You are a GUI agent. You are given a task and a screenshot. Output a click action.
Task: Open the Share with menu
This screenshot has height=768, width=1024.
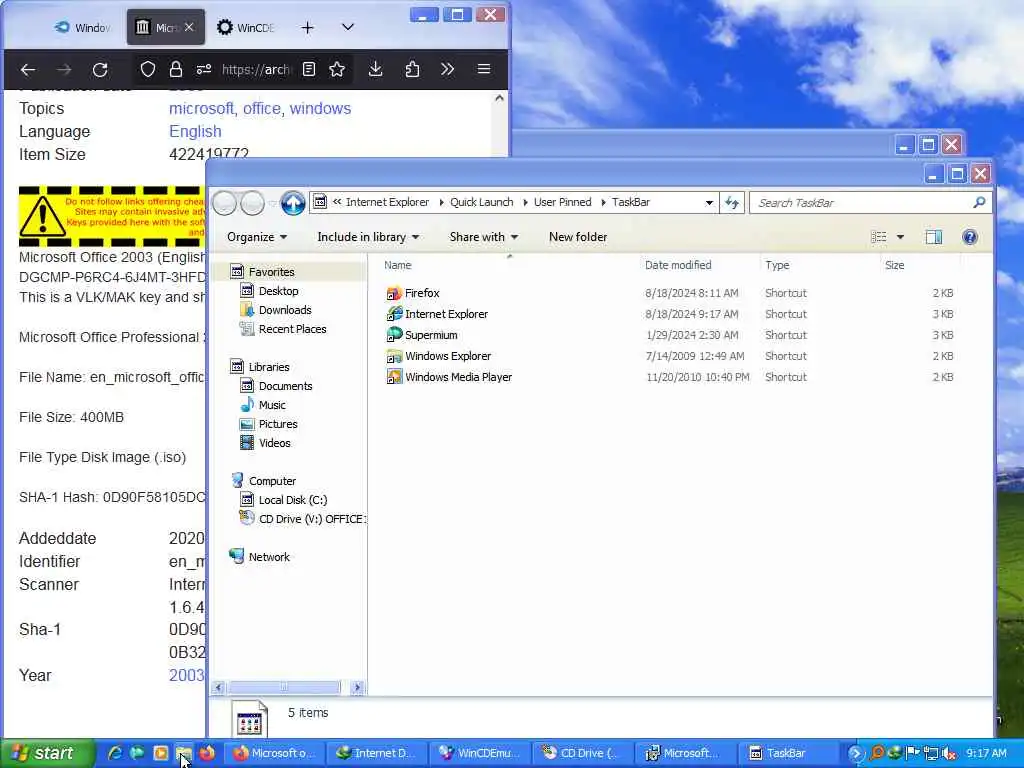[483, 237]
